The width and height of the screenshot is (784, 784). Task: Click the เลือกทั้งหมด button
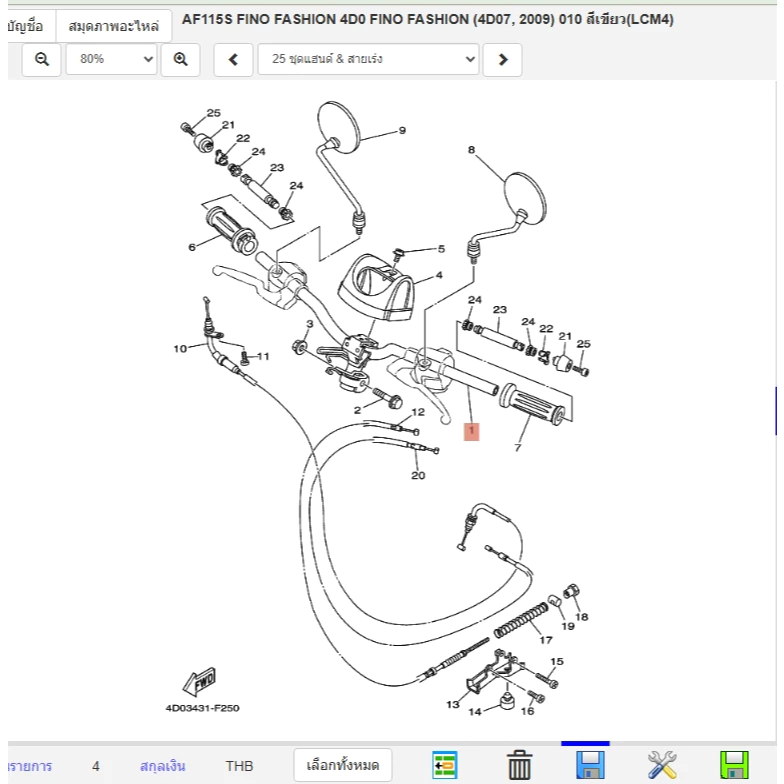click(342, 765)
